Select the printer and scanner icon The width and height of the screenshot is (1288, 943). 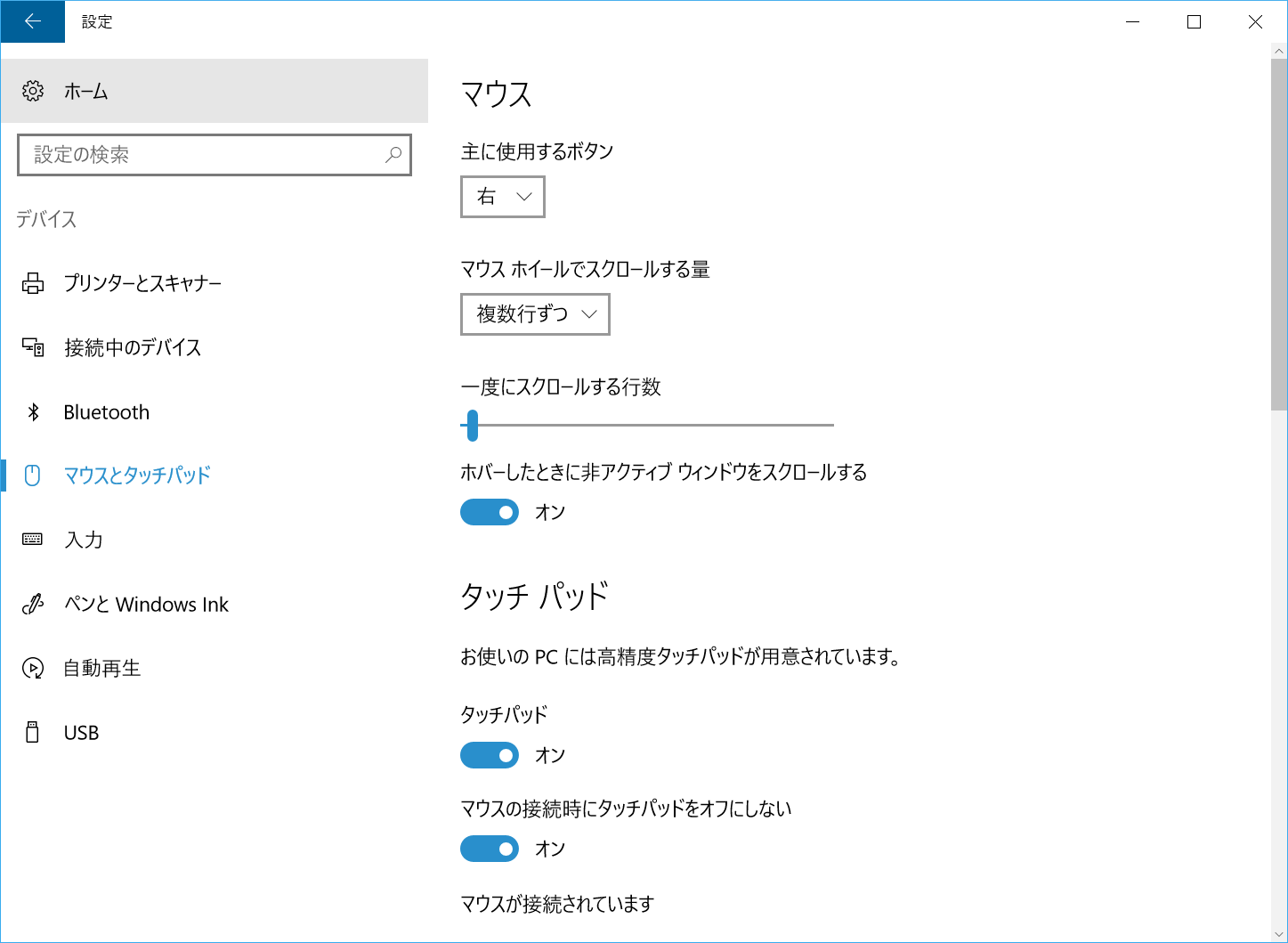pyautogui.click(x=33, y=282)
